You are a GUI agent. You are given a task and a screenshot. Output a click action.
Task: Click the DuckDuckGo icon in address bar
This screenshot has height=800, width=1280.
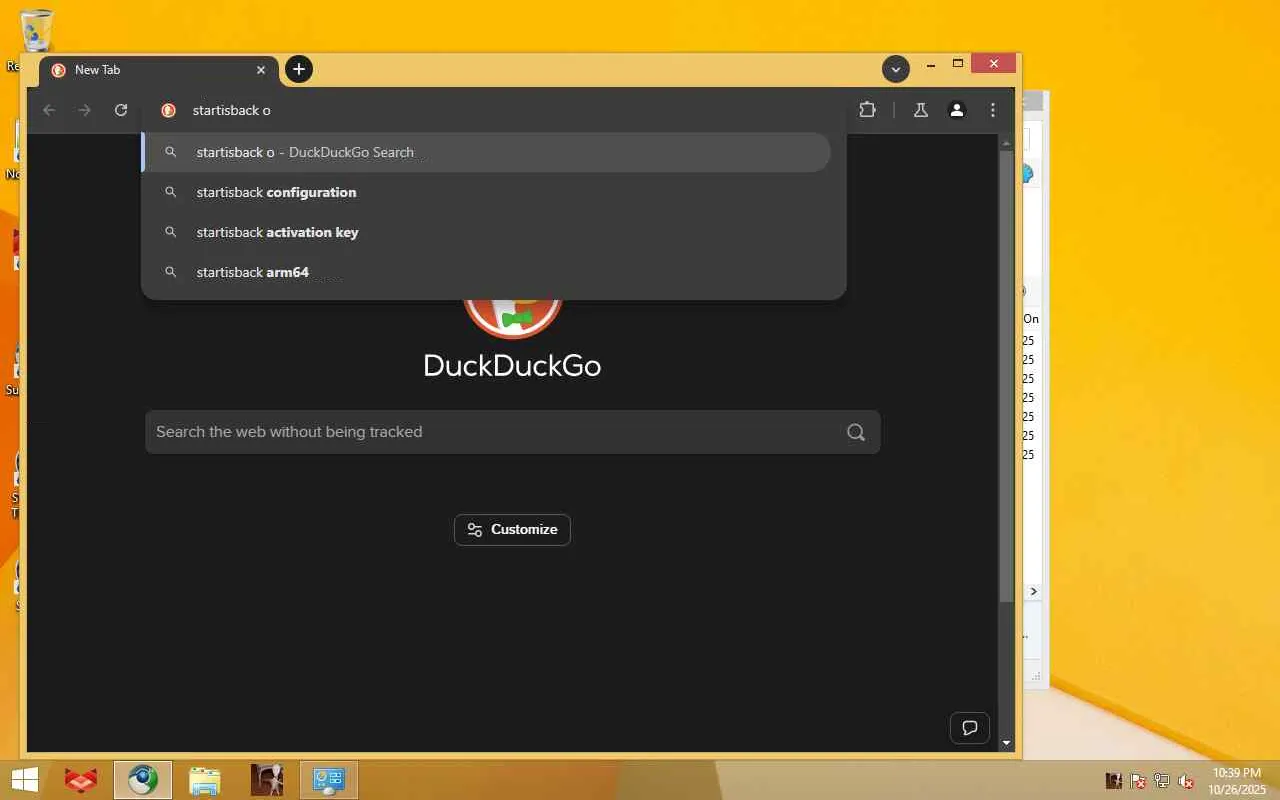click(168, 110)
